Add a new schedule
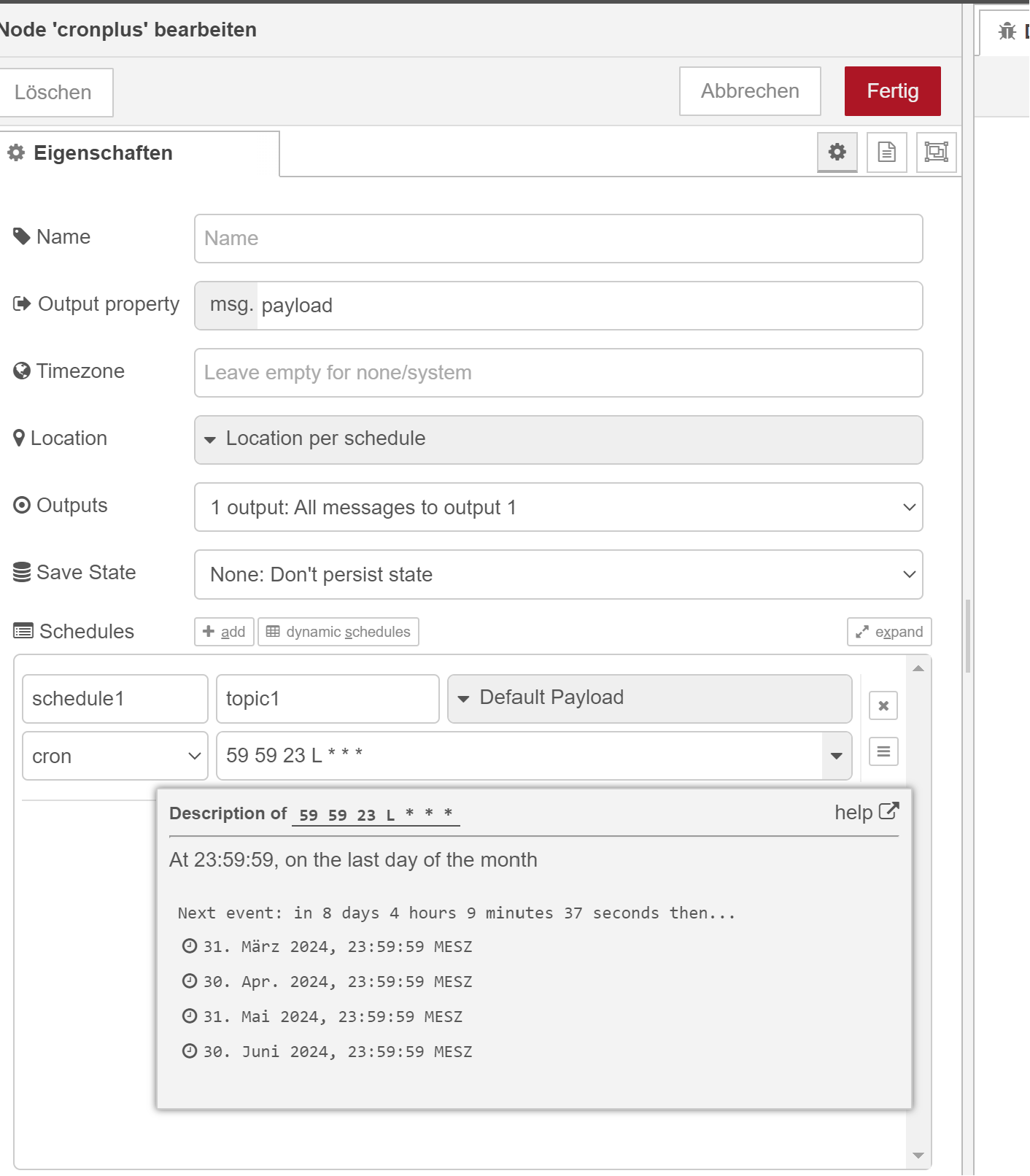Screen dimensions: 1030x1176 [224, 632]
